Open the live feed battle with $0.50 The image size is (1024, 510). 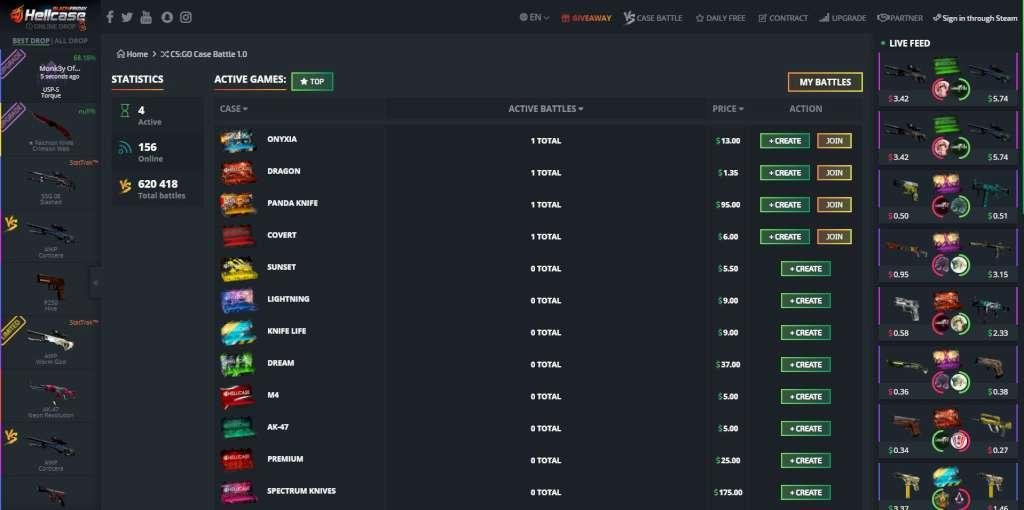click(x=949, y=197)
